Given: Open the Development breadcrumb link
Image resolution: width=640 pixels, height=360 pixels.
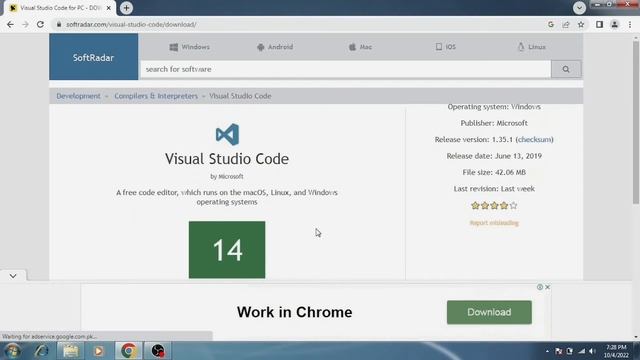Looking at the screenshot, I should [78, 96].
